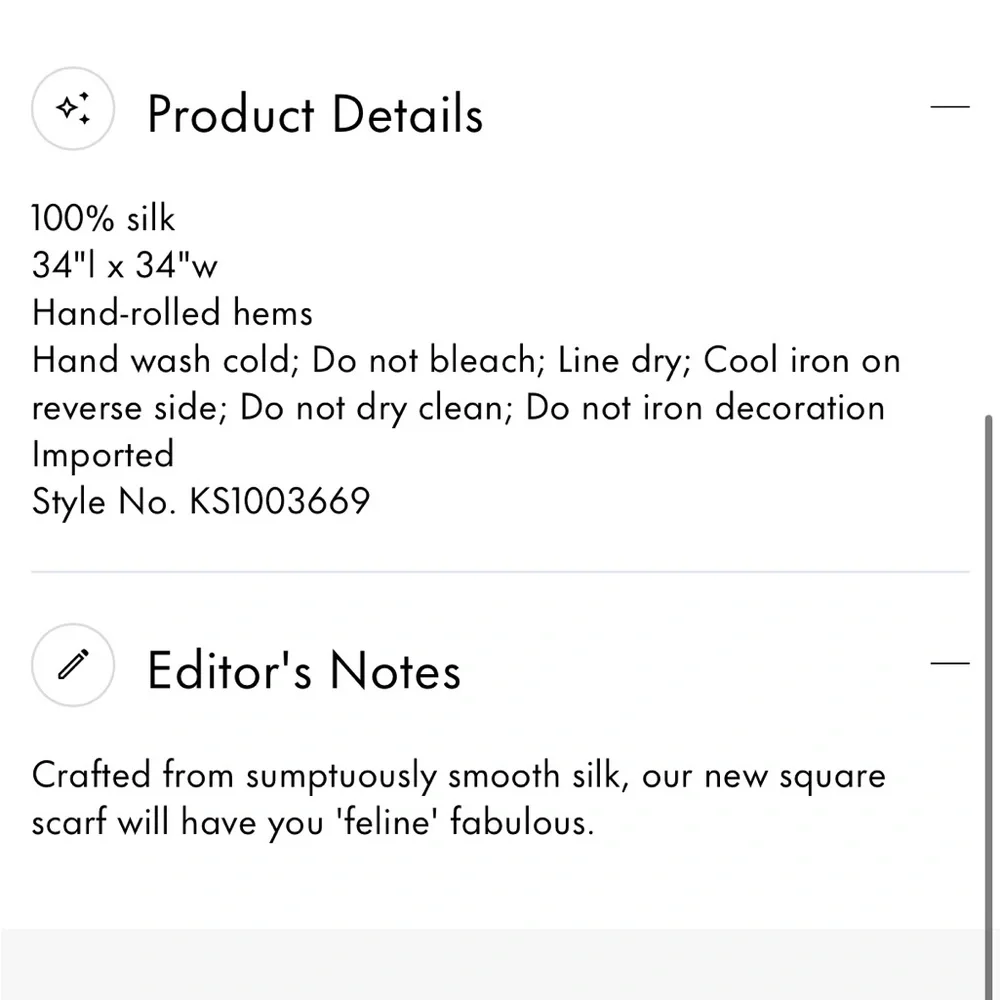
Task: Click the "Imported" text line
Action: [103, 455]
